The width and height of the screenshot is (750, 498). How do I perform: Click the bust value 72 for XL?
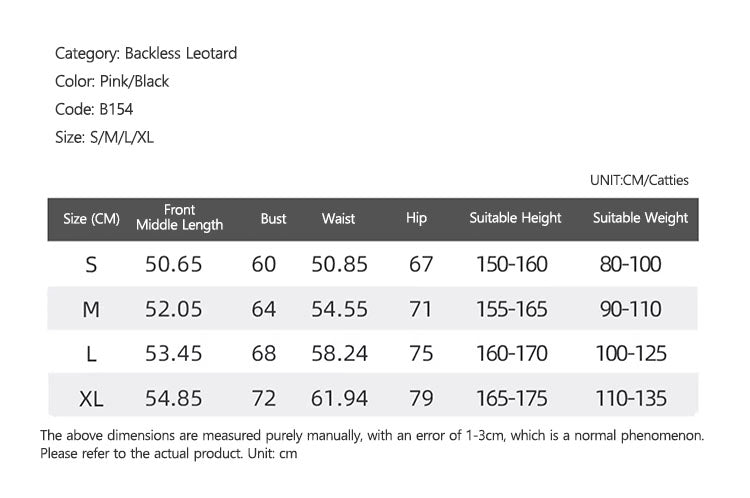(264, 398)
